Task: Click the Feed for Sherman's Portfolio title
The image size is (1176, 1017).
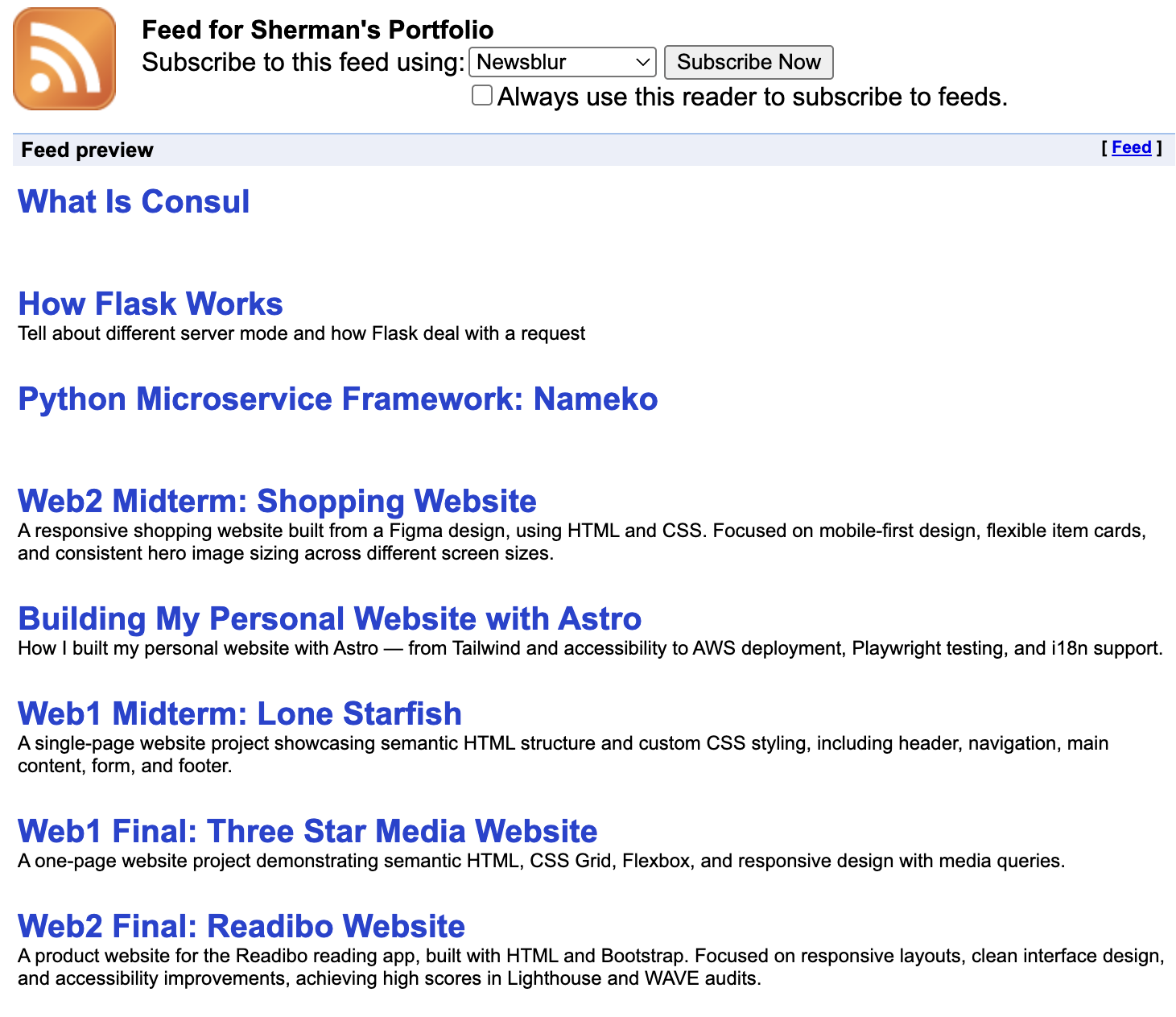Action: [x=317, y=30]
